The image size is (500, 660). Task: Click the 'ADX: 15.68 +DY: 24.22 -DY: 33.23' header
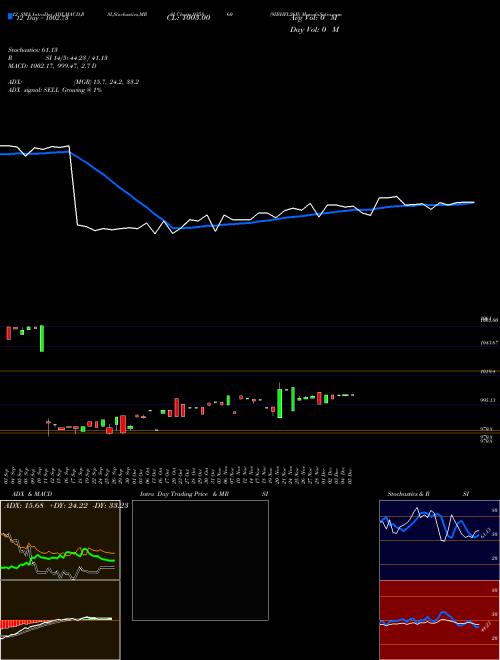click(x=65, y=505)
